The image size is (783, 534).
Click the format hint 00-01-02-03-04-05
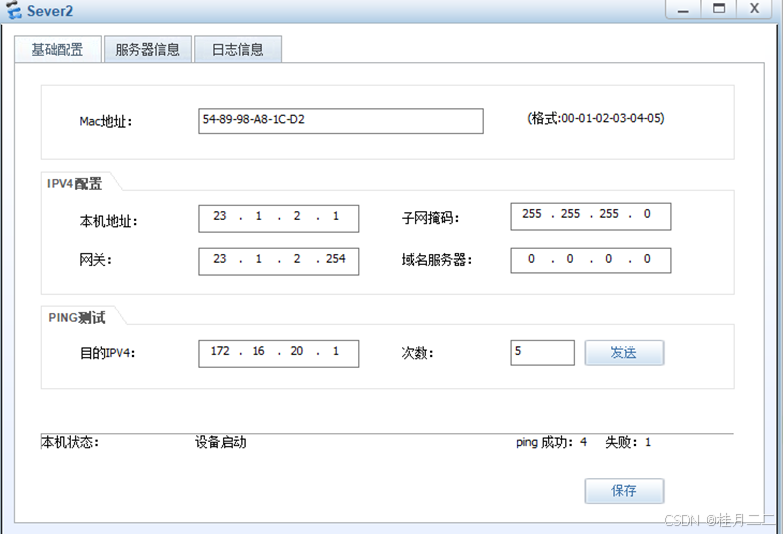tap(595, 118)
